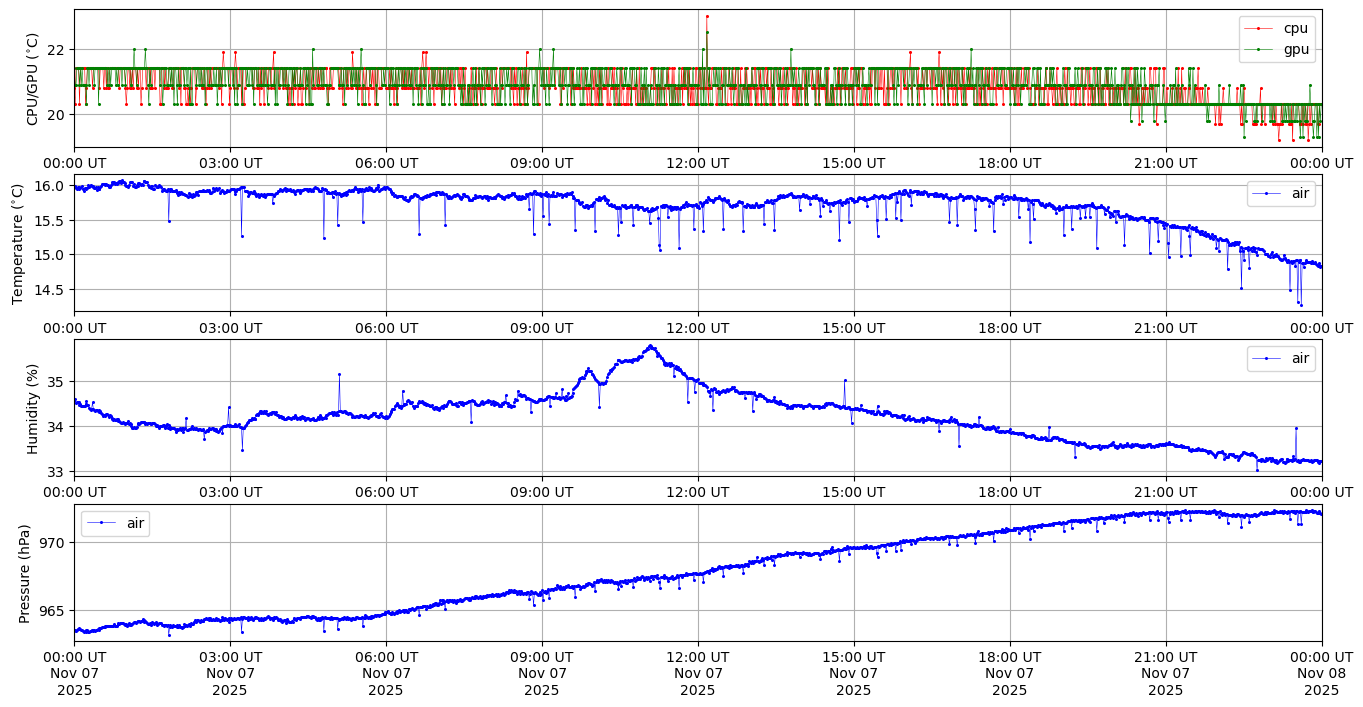The image size is (1363, 707).
Task: Click the 22 tick on the CPU/GPU axis
Action: (x=55, y=50)
